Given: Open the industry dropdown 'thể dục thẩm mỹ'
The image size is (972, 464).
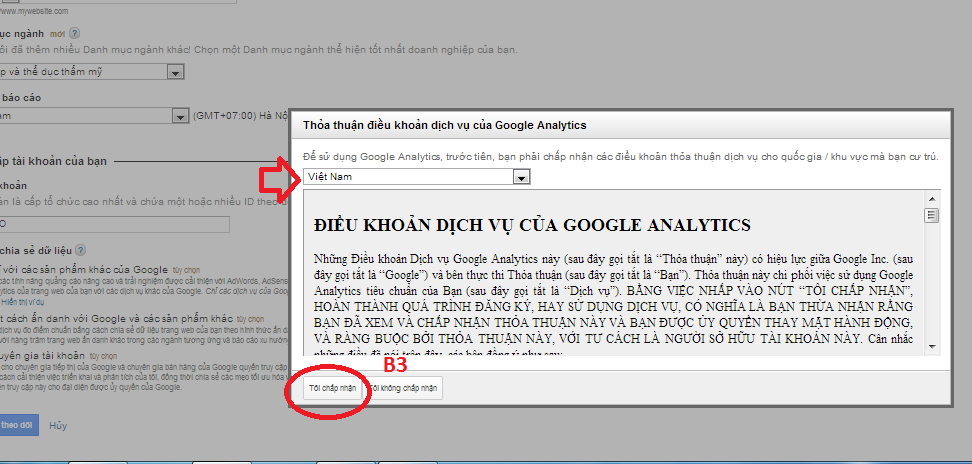Looking at the screenshot, I should point(92,72).
